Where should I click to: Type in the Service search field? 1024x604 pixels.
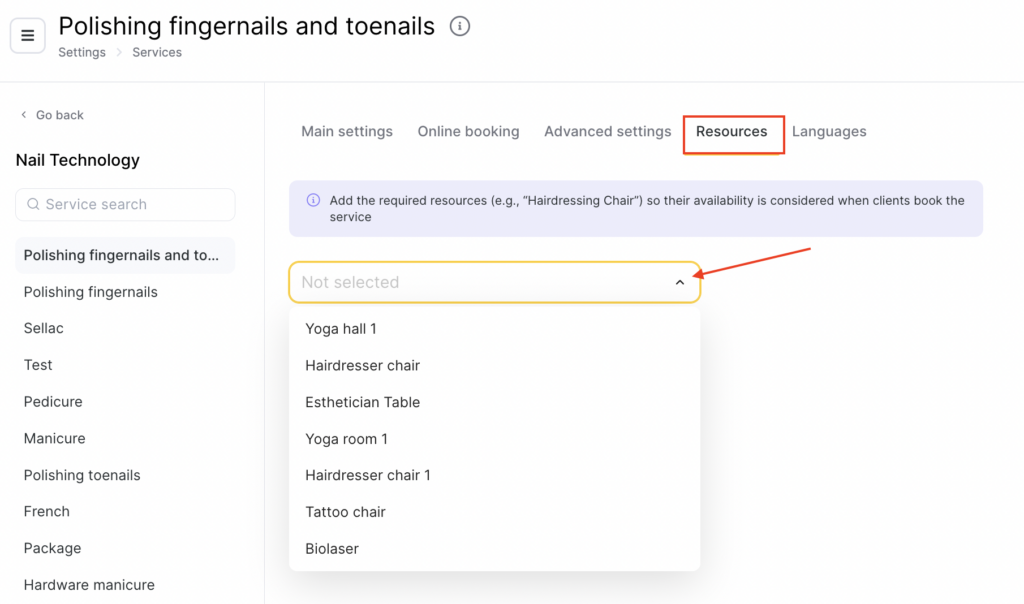tap(135, 204)
